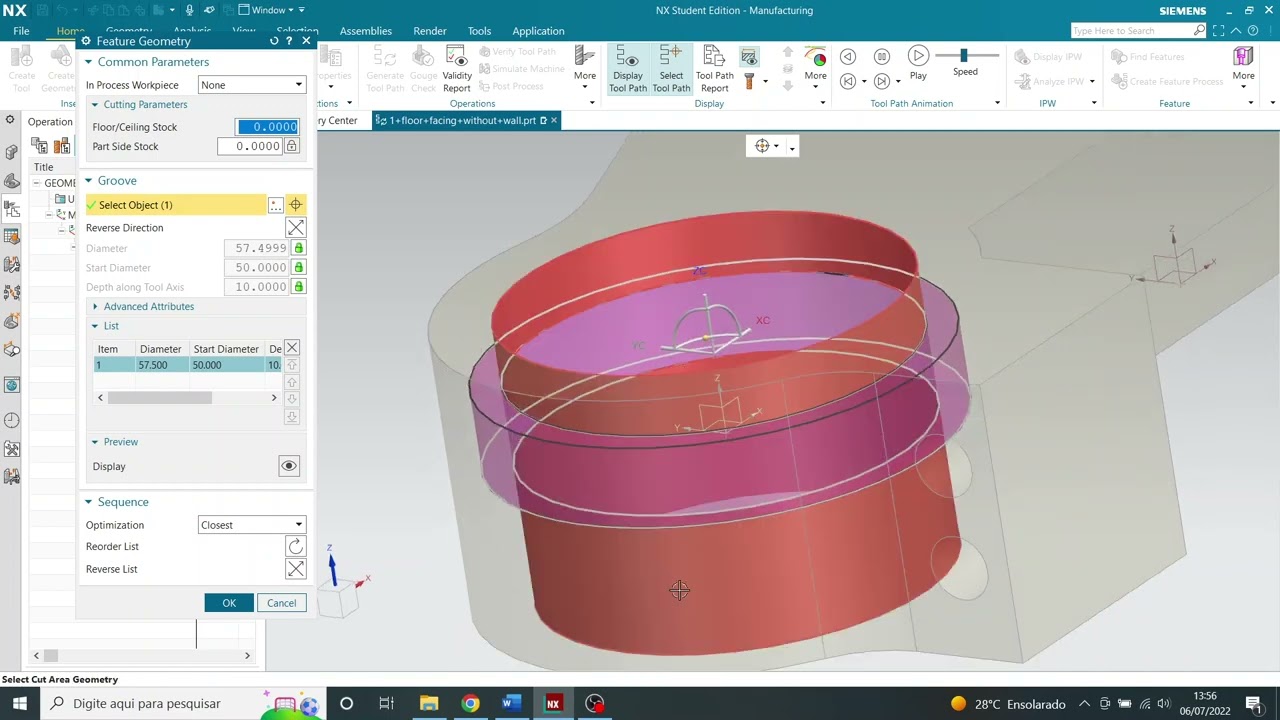Viewport: 1280px width, 720px height.
Task: Collapse the List group
Action: click(95, 326)
